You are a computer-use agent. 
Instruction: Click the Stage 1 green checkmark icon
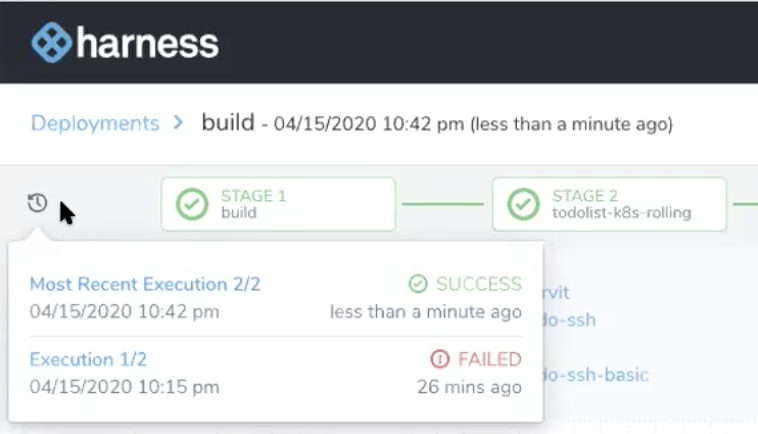tap(192, 204)
